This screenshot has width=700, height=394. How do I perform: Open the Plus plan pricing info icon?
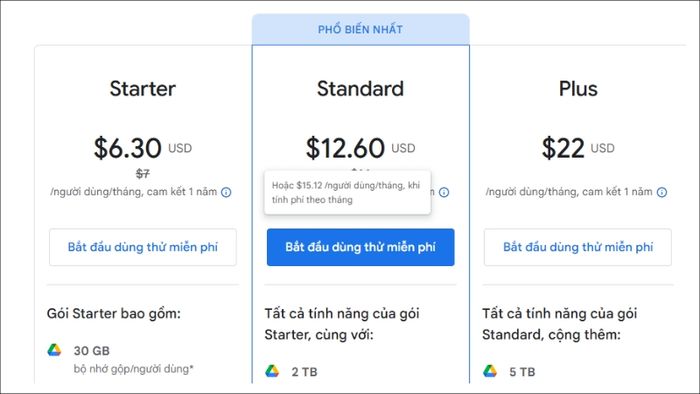click(x=662, y=192)
